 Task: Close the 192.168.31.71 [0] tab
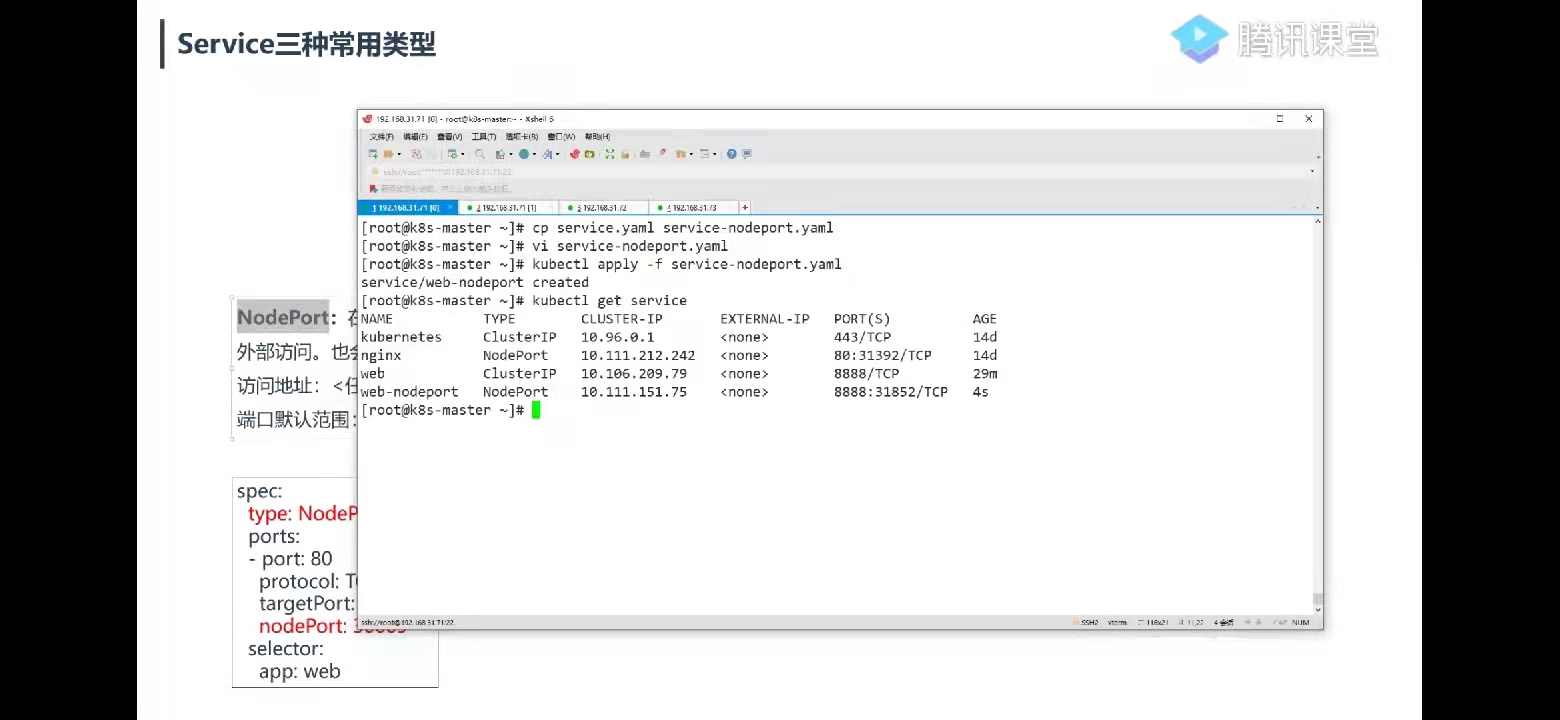(x=451, y=208)
